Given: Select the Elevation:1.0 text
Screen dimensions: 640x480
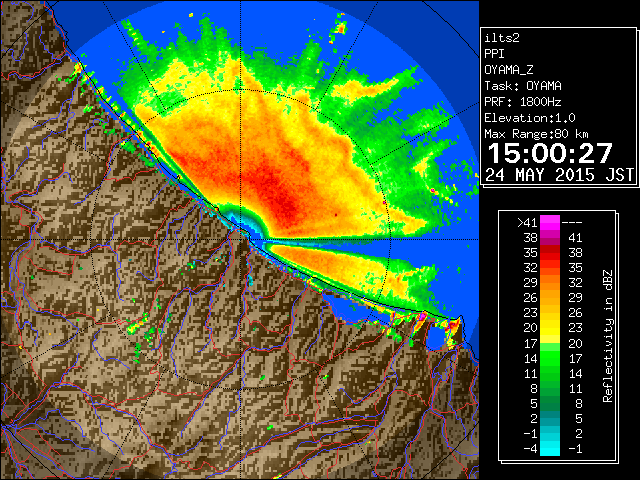Looking at the screenshot, I should coord(530,118).
